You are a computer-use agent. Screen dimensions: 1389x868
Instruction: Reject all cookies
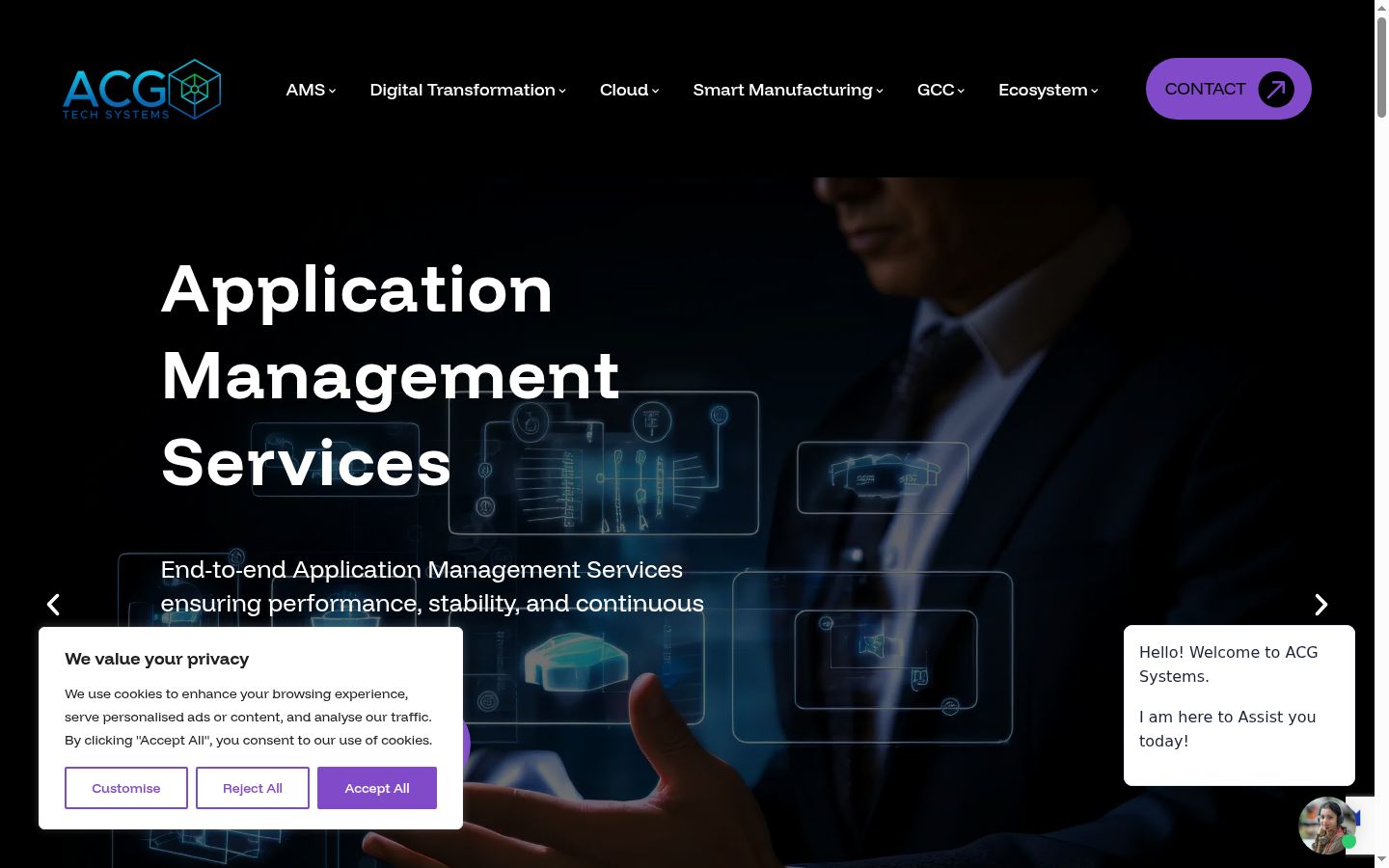tap(253, 788)
